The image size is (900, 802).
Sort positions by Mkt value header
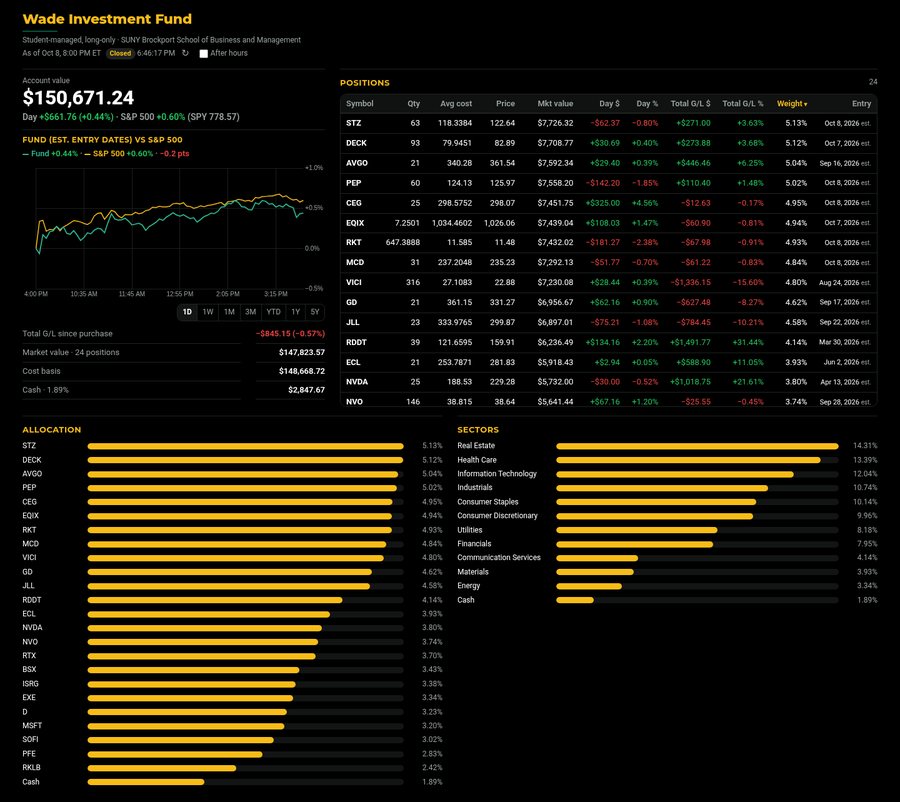555,104
